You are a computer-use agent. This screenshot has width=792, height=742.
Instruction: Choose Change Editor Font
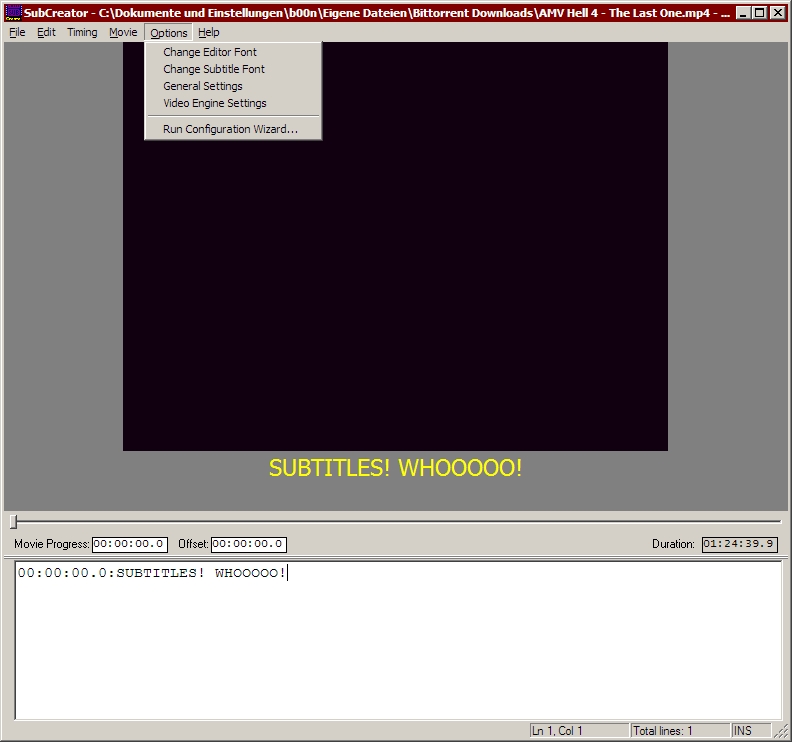pos(233,52)
